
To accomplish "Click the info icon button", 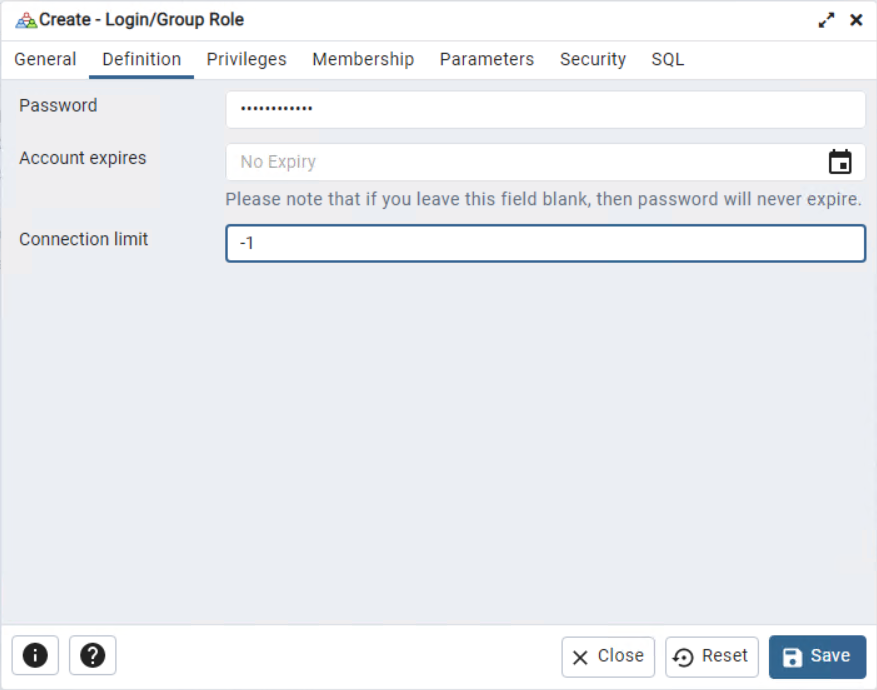I will coord(35,656).
